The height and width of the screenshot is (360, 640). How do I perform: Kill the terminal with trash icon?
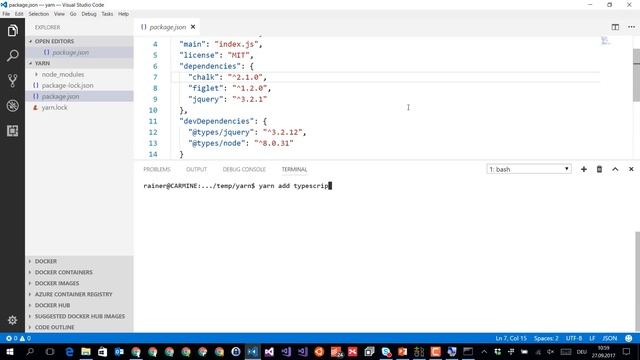coord(599,169)
